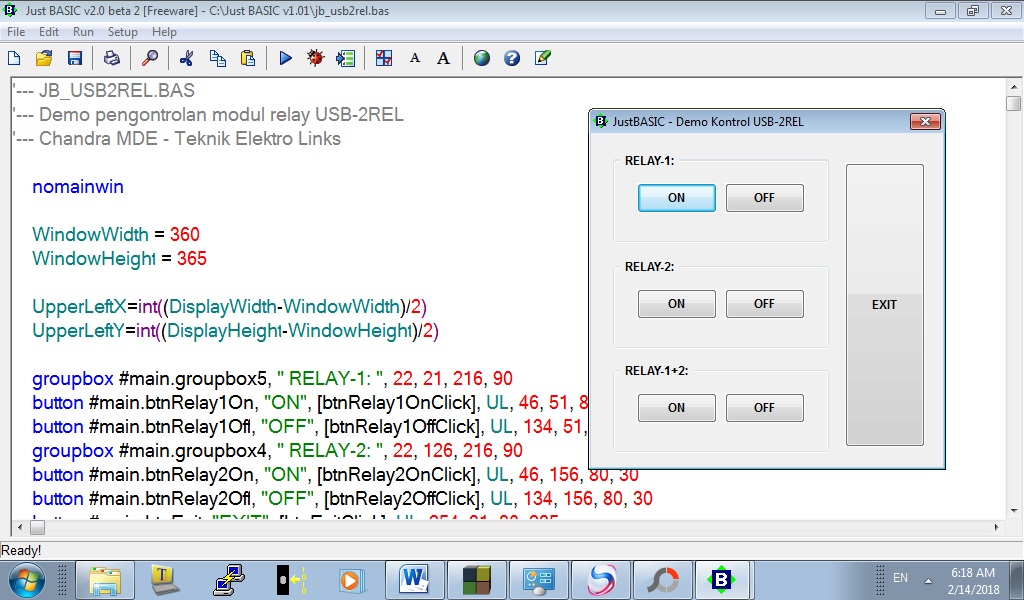1024x600 pixels.
Task: Open the File menu
Action: (16, 32)
